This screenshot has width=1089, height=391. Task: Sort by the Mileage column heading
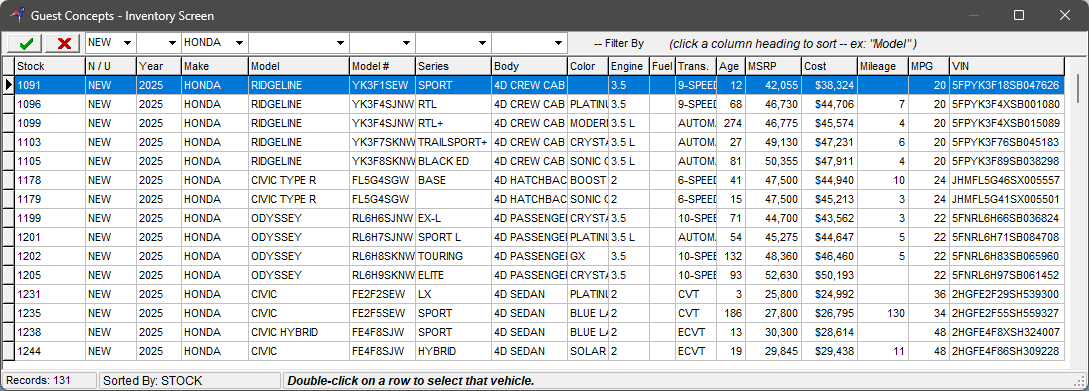coord(883,66)
